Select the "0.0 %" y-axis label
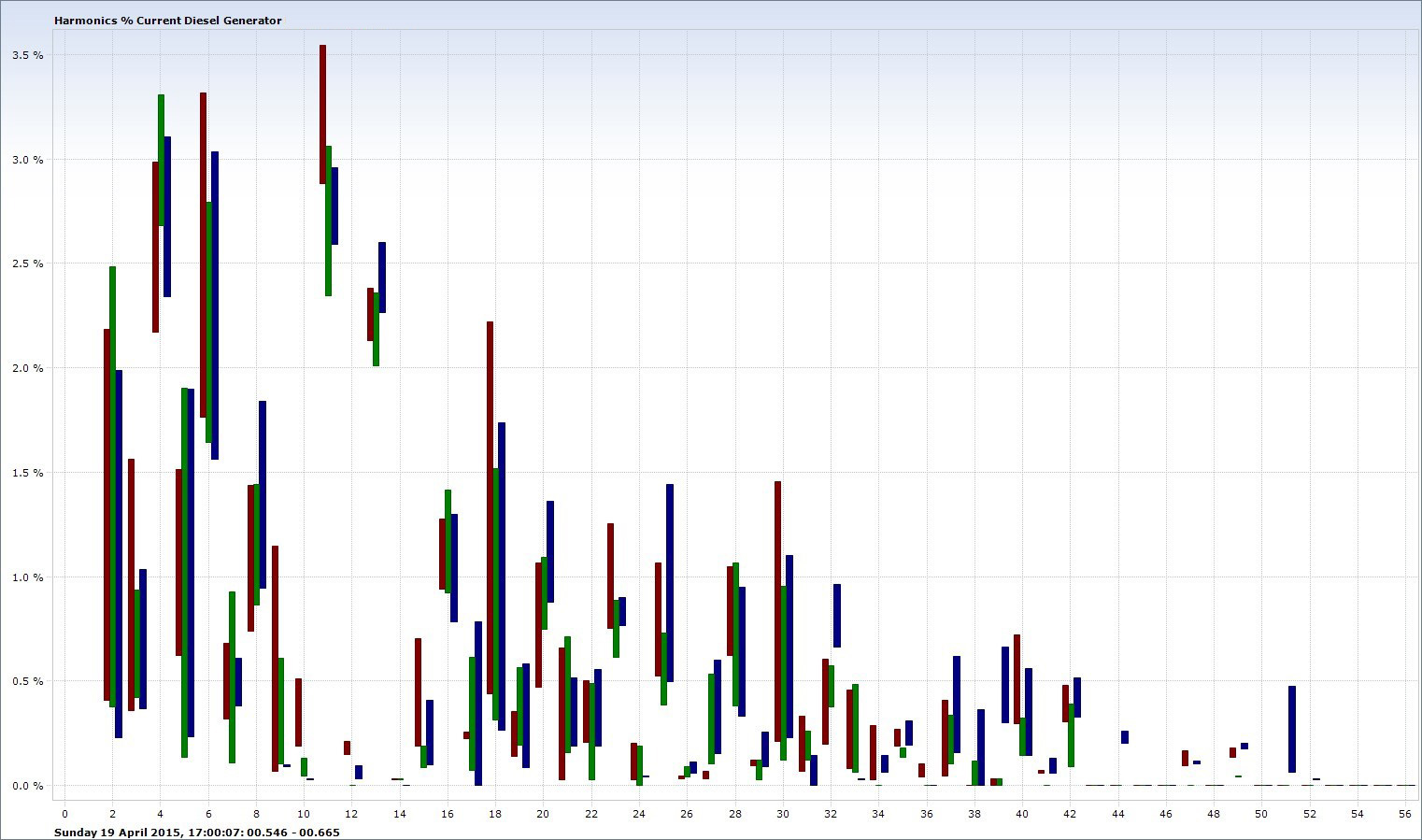Screen dimensions: 1422x840 coord(28,786)
